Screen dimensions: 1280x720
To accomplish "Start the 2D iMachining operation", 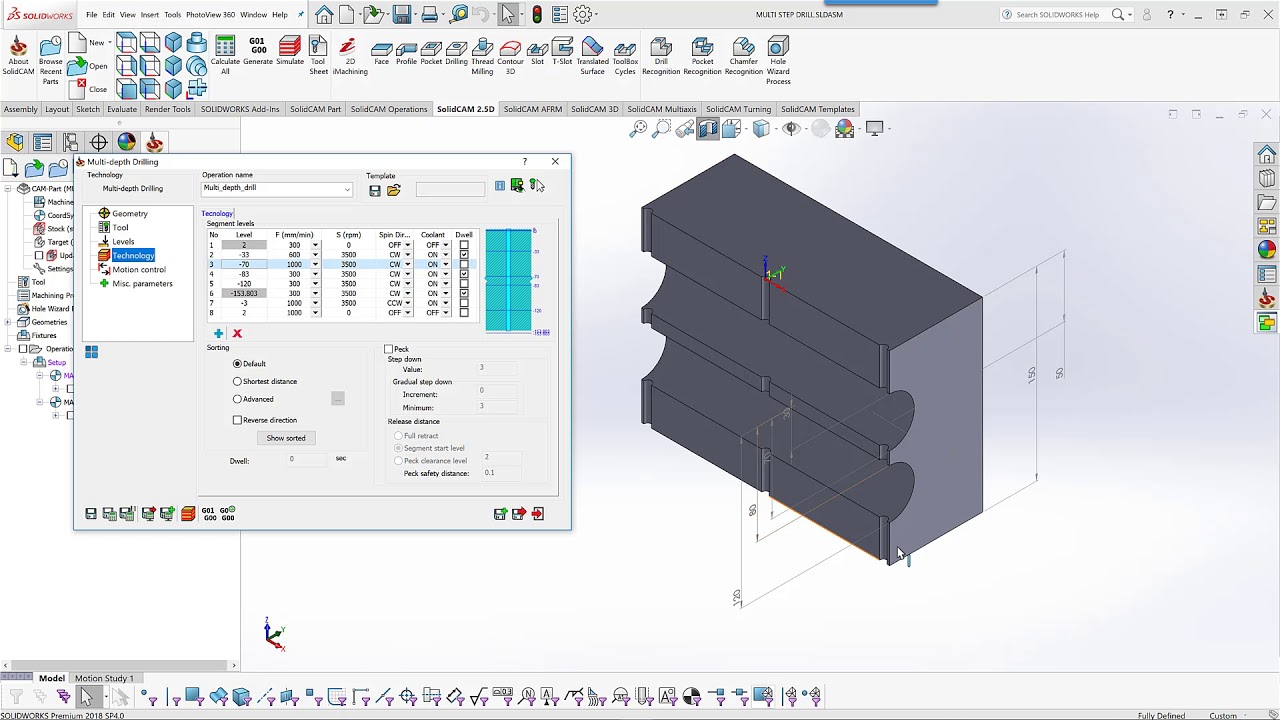I will click(x=349, y=55).
